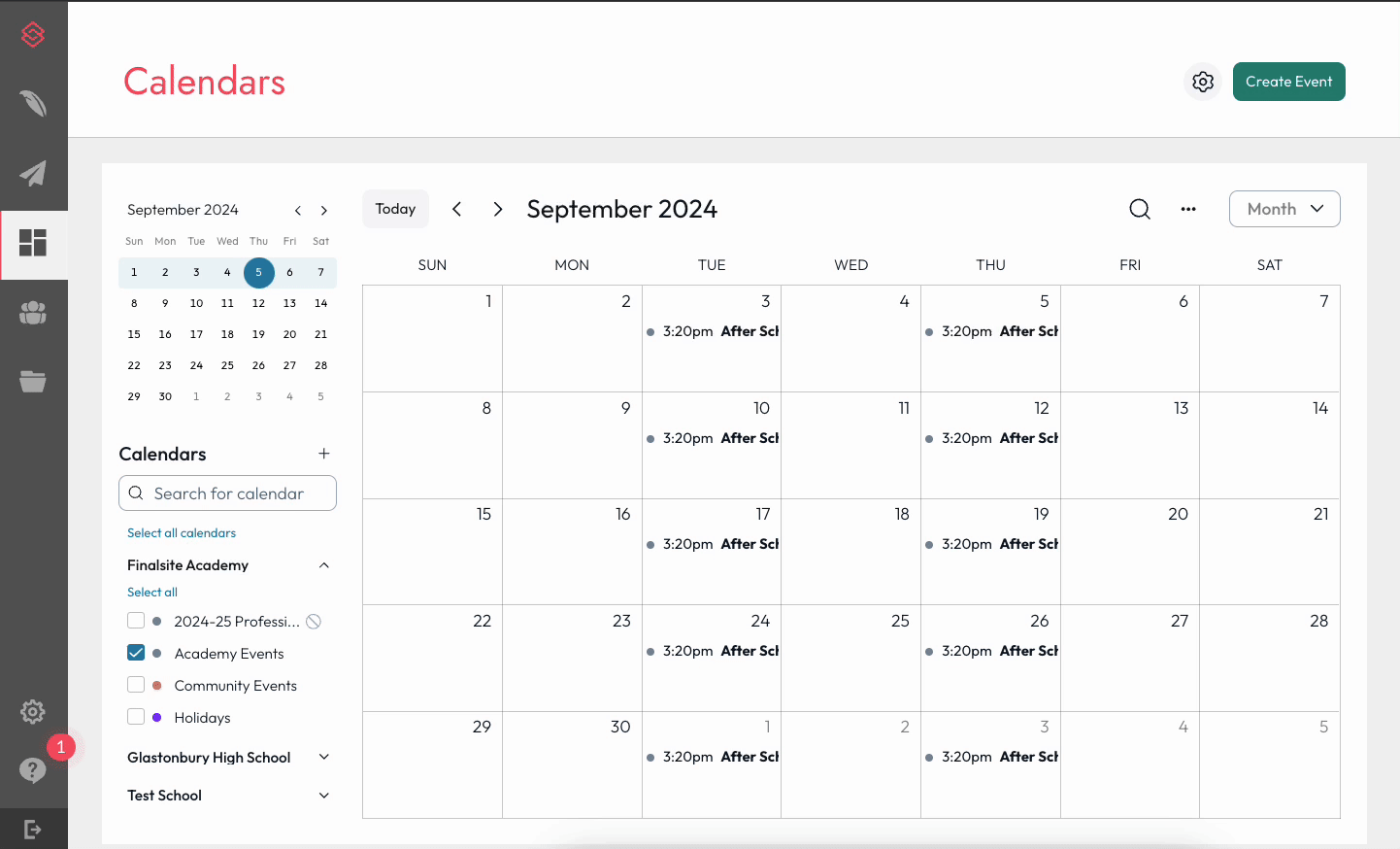Uncheck the Academy Events calendar
The image size is (1400, 849).
click(x=136, y=653)
